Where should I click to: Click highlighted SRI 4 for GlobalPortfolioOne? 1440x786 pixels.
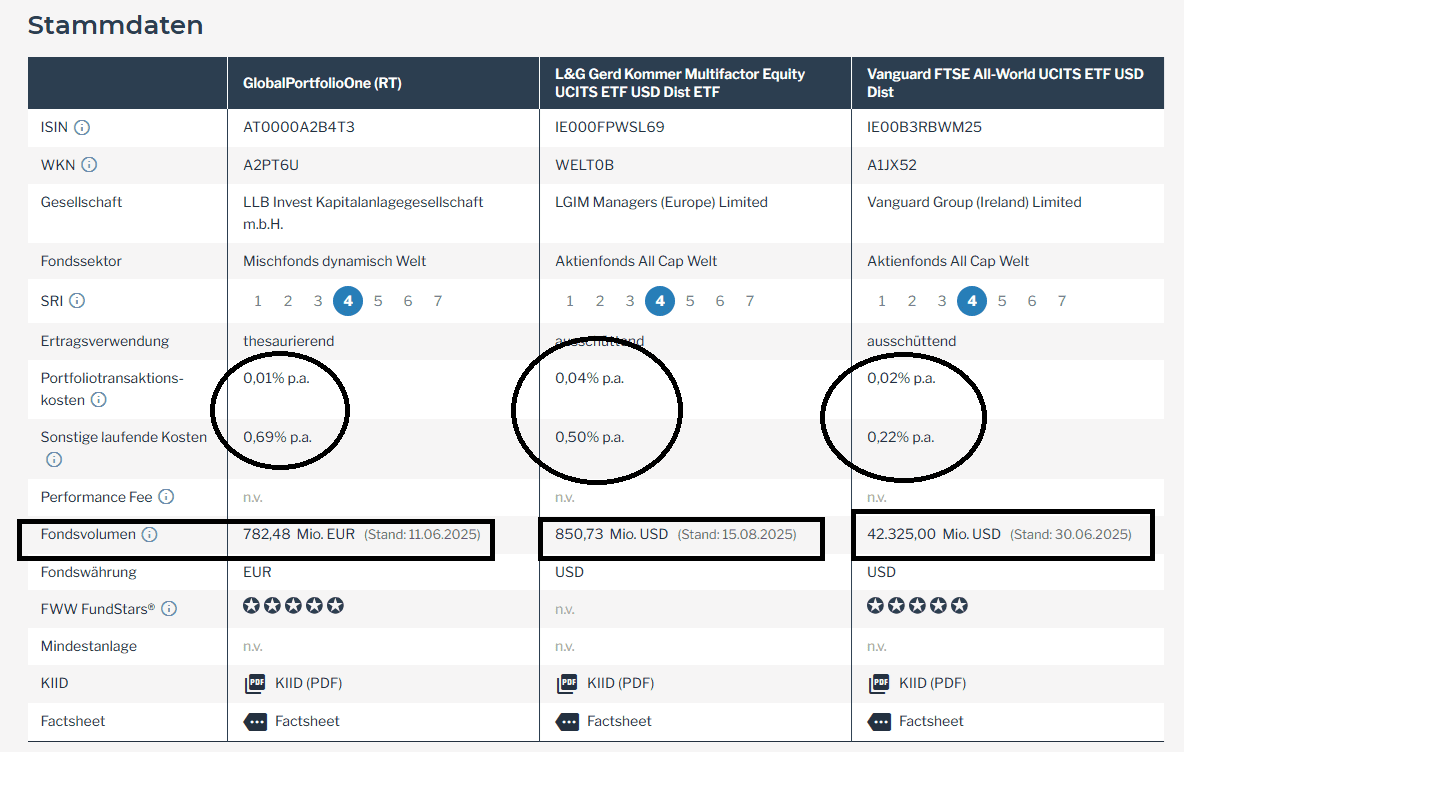348,301
